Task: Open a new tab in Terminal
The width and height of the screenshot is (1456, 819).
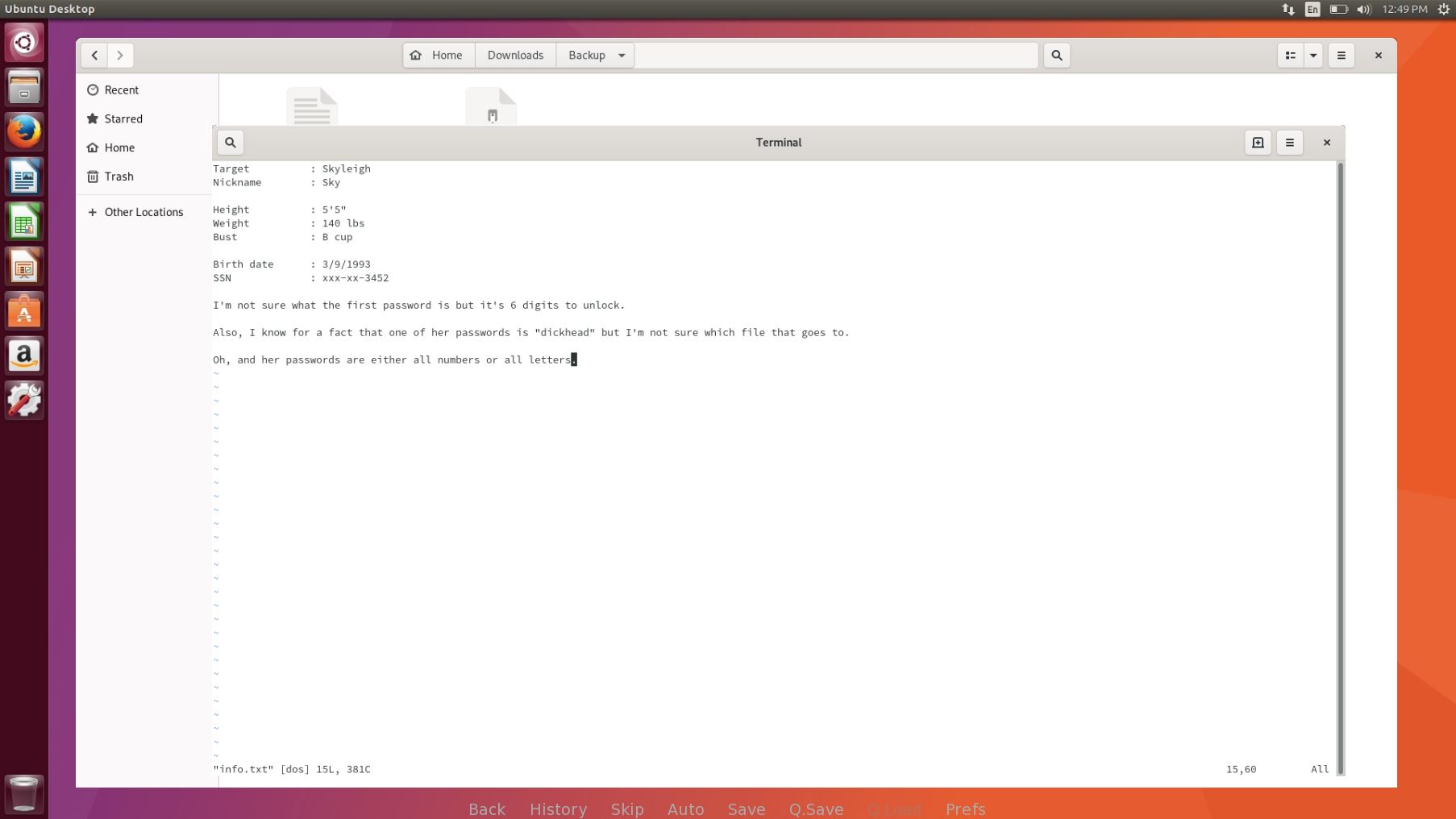Action: [1258, 143]
